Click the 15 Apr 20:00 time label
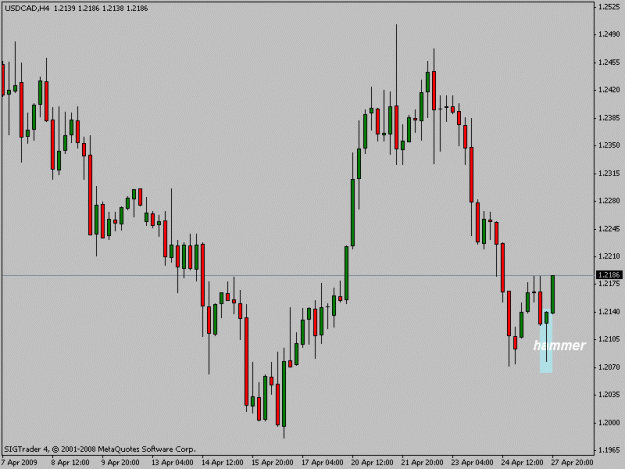Screen dimensions: 625x469 (x=272, y=463)
